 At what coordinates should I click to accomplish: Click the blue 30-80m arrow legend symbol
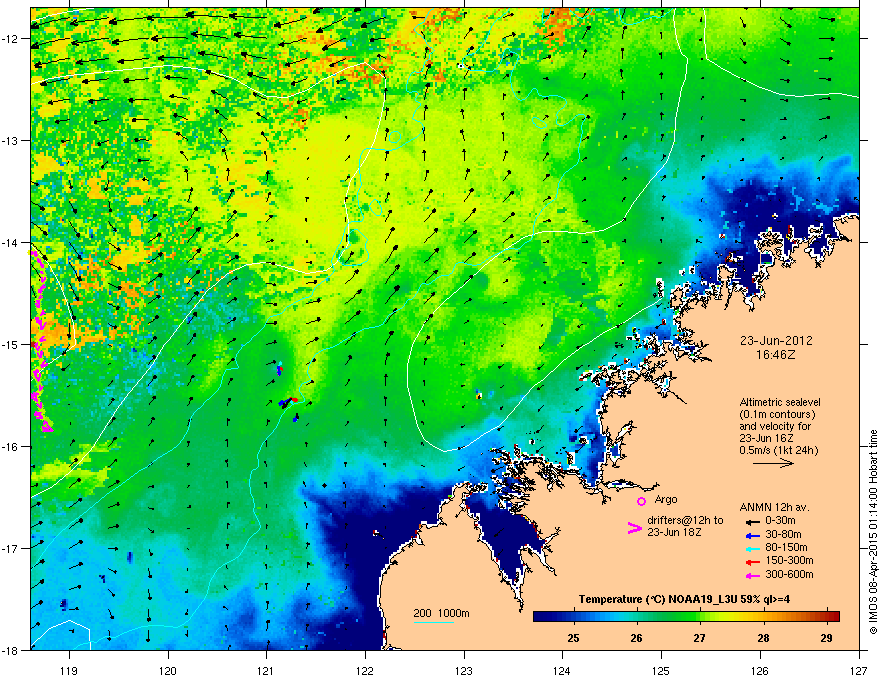752,535
